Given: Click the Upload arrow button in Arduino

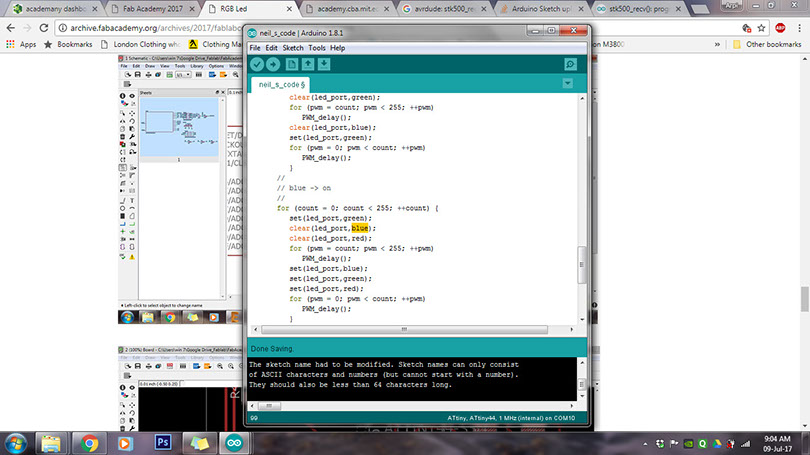Looking at the screenshot, I should click(x=273, y=65).
